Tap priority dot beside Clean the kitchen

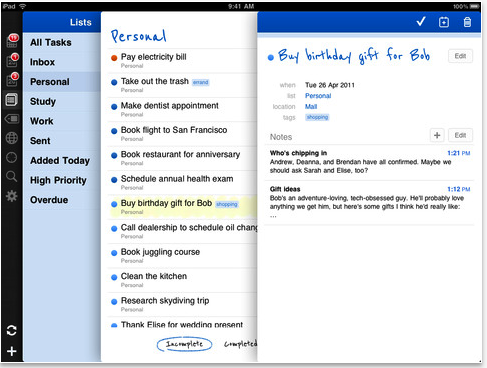tap(114, 277)
